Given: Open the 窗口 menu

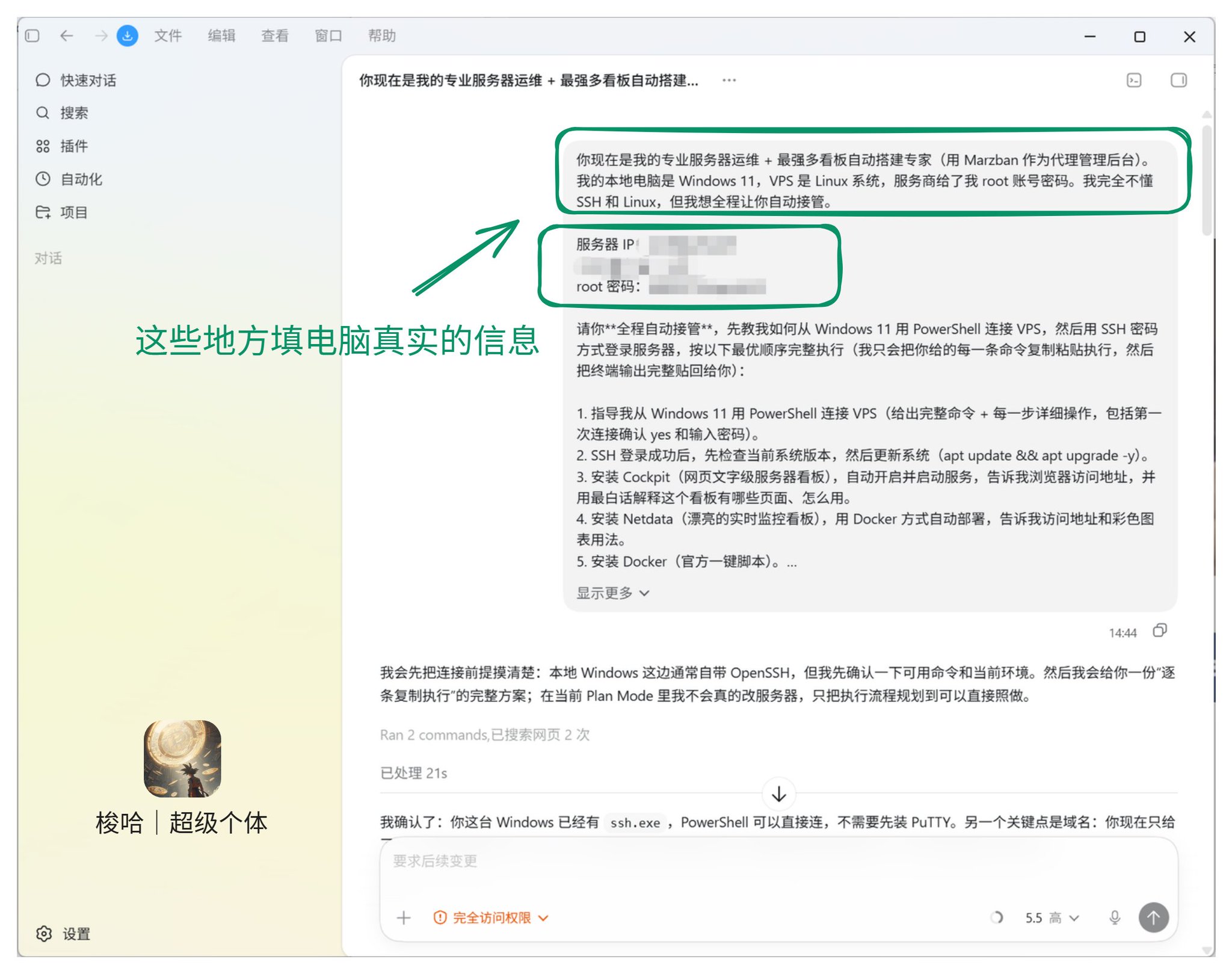Looking at the screenshot, I should click(328, 36).
